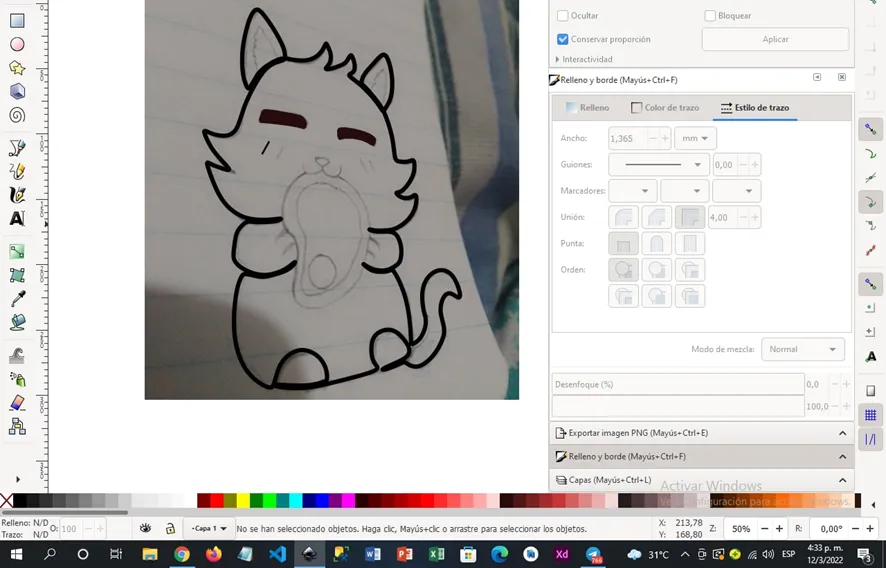The width and height of the screenshot is (886, 568).
Task: Click the zoom in plus button
Action: (779, 529)
